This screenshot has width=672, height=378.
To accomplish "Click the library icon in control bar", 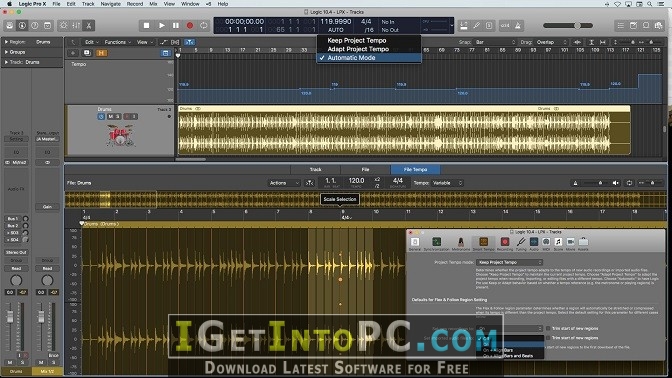I will tap(9, 26).
